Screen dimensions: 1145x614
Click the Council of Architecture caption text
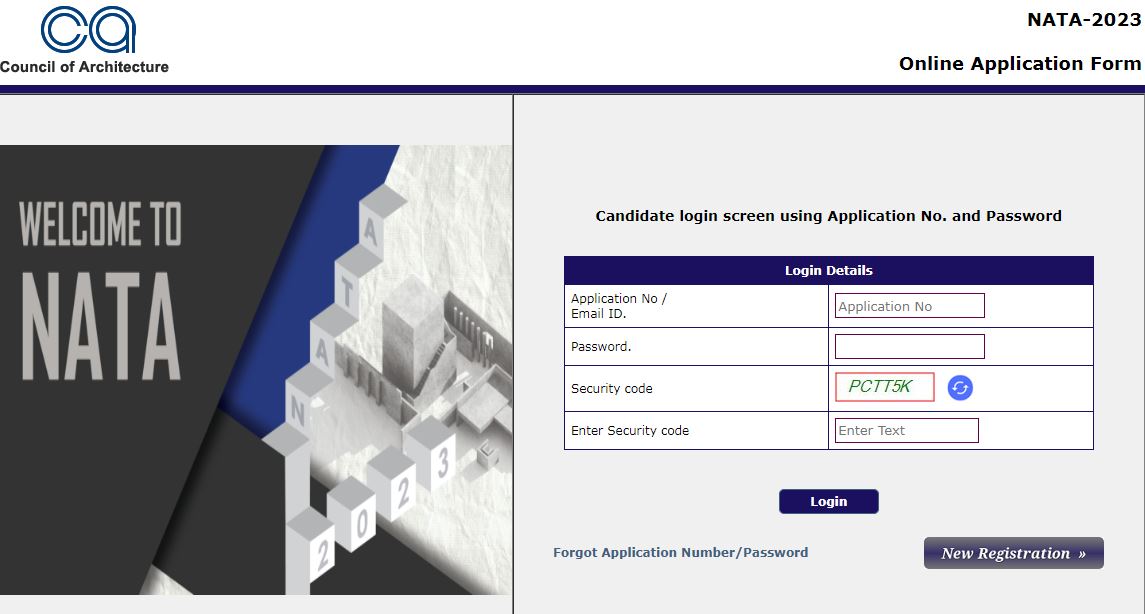[x=84, y=67]
